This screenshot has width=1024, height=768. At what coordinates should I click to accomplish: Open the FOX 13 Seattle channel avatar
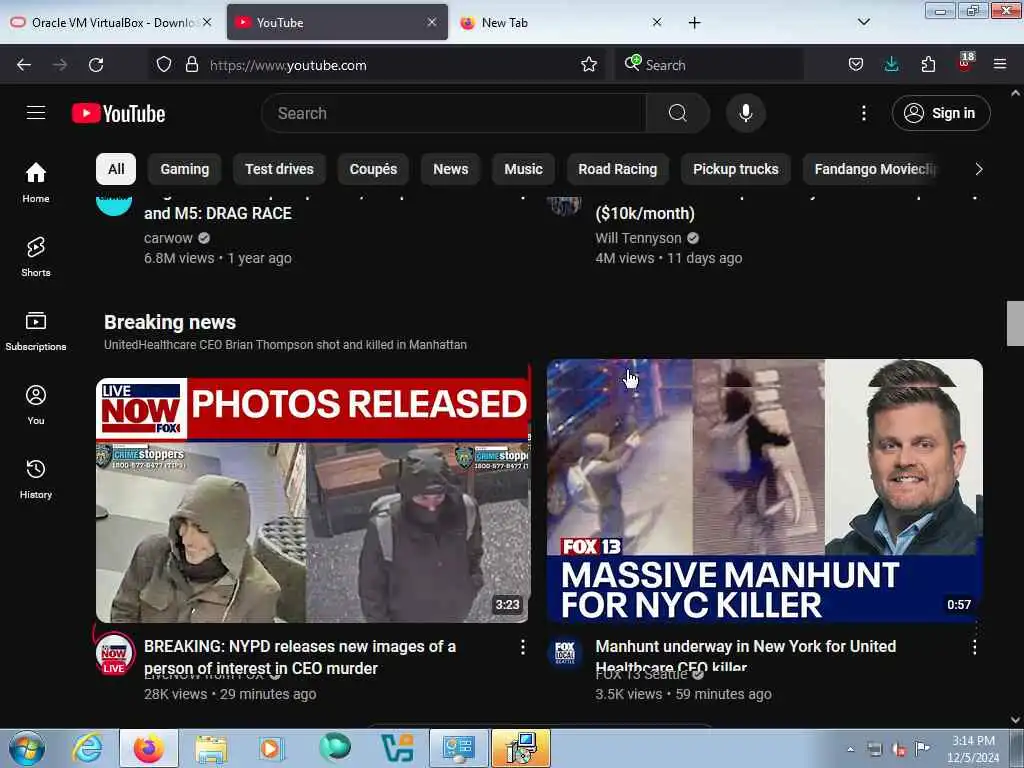click(565, 652)
